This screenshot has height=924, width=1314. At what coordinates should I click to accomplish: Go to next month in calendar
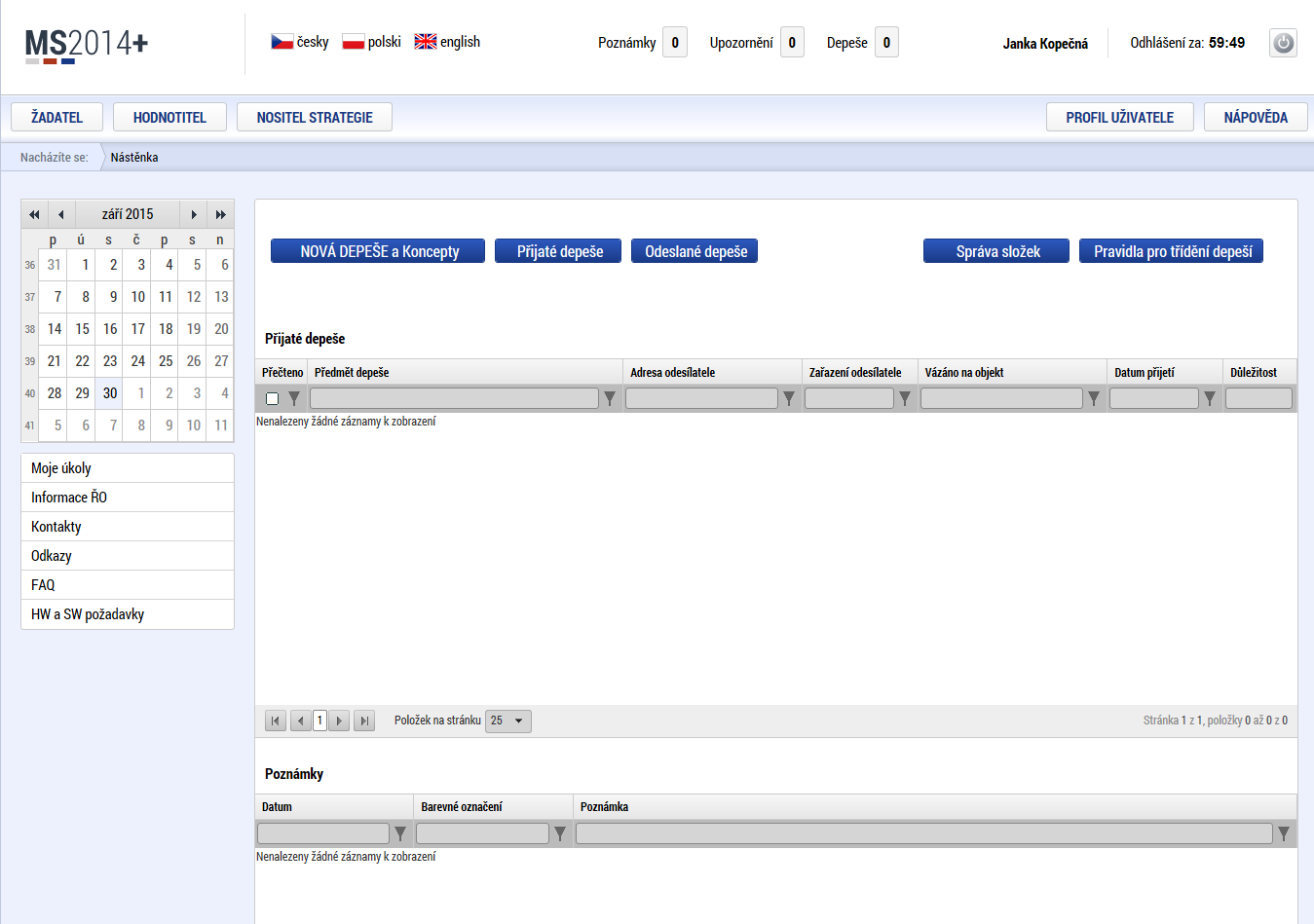click(x=194, y=214)
